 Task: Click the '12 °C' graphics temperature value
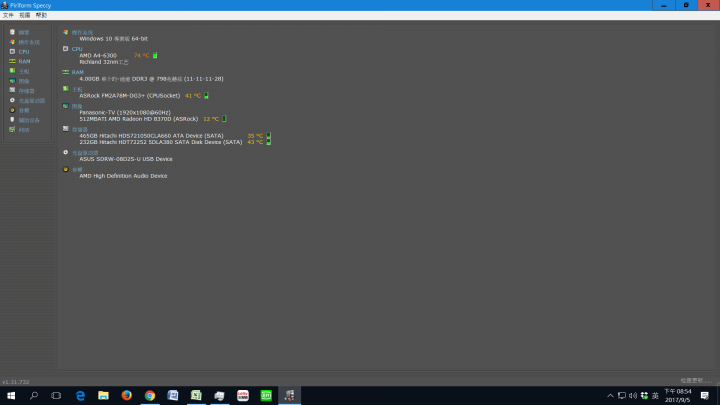[x=211, y=118]
